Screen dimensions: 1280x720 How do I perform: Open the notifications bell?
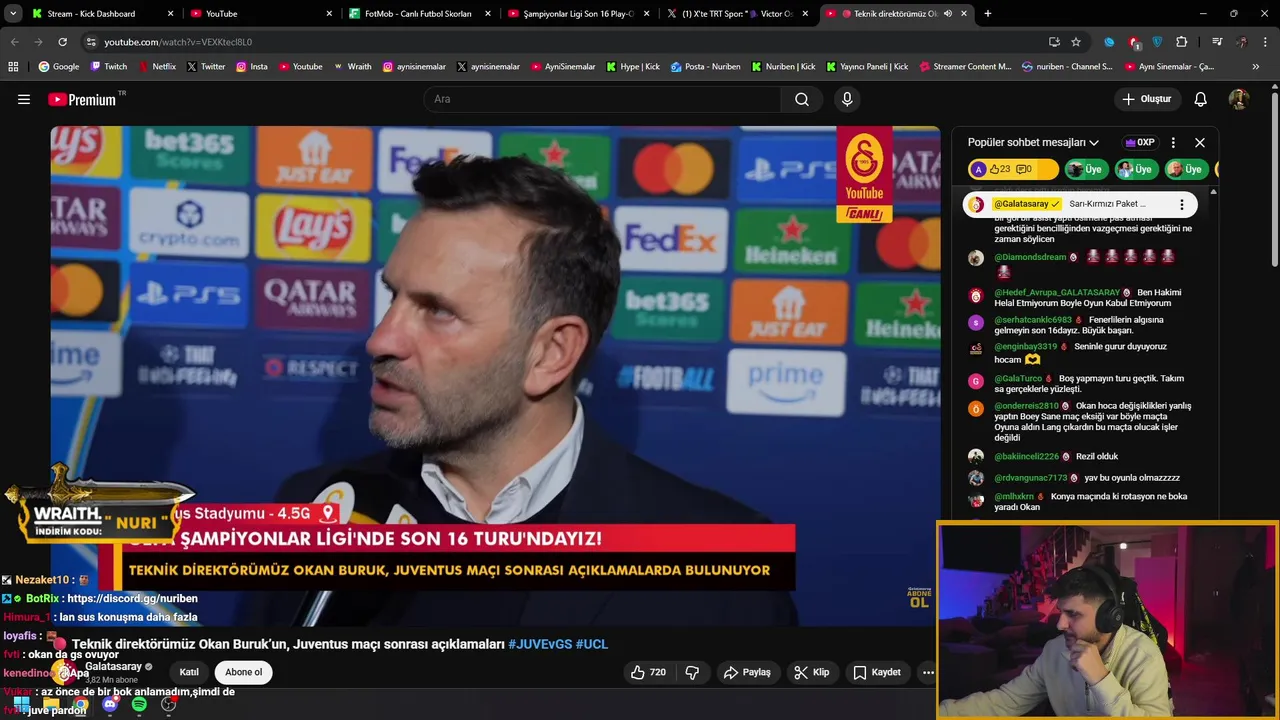click(x=1201, y=99)
